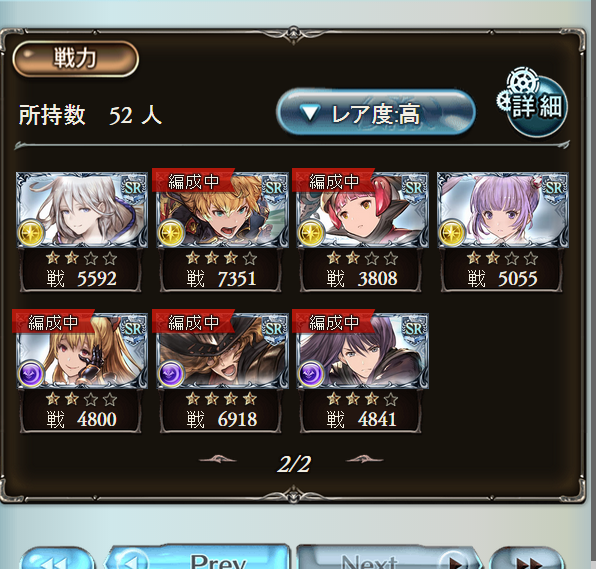Select the blonde shouting character with power 7351
Screen dimensions: 604x569
pyautogui.click(x=221, y=231)
